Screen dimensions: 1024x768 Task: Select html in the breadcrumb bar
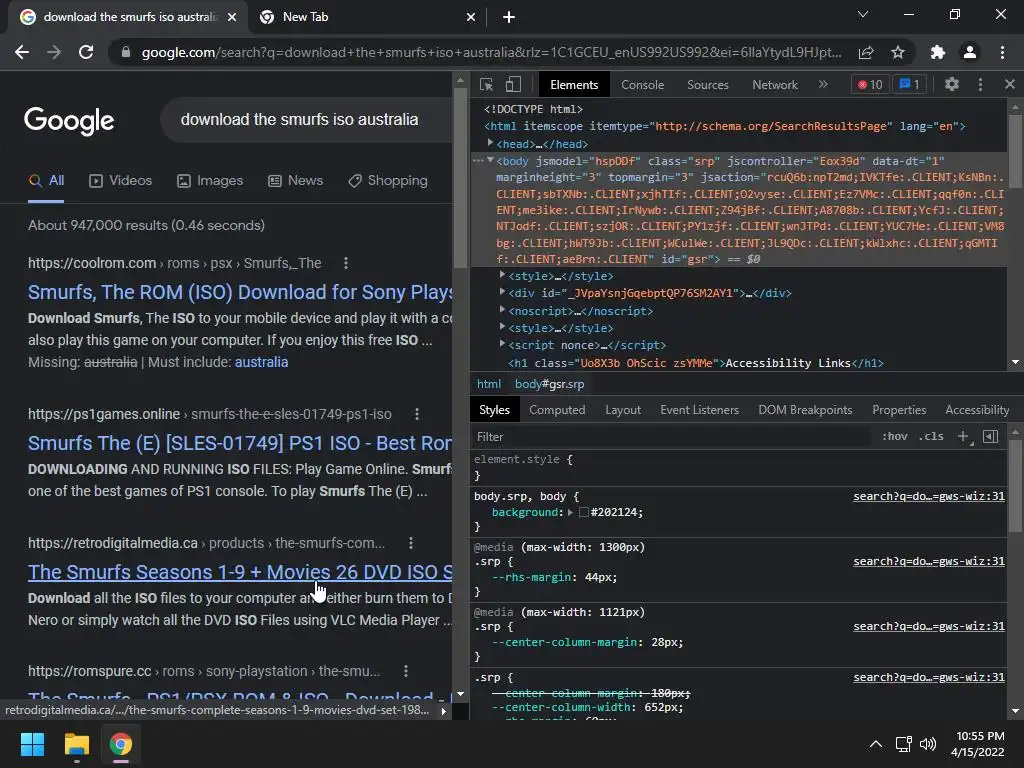click(x=488, y=384)
